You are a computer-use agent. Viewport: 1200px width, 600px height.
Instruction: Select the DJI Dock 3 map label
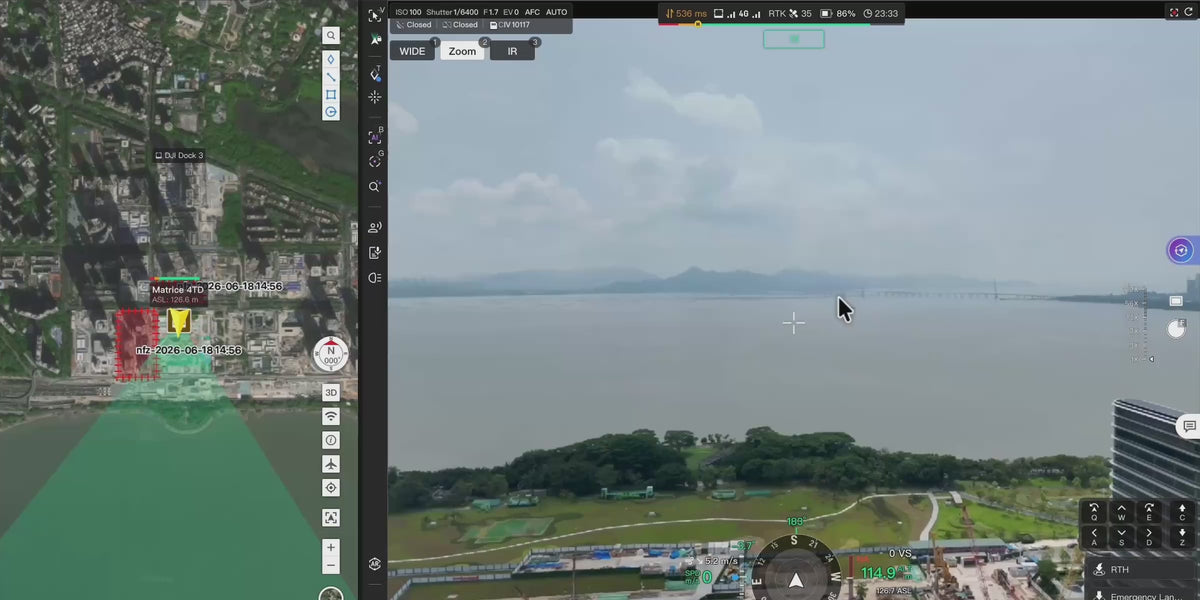[179, 155]
